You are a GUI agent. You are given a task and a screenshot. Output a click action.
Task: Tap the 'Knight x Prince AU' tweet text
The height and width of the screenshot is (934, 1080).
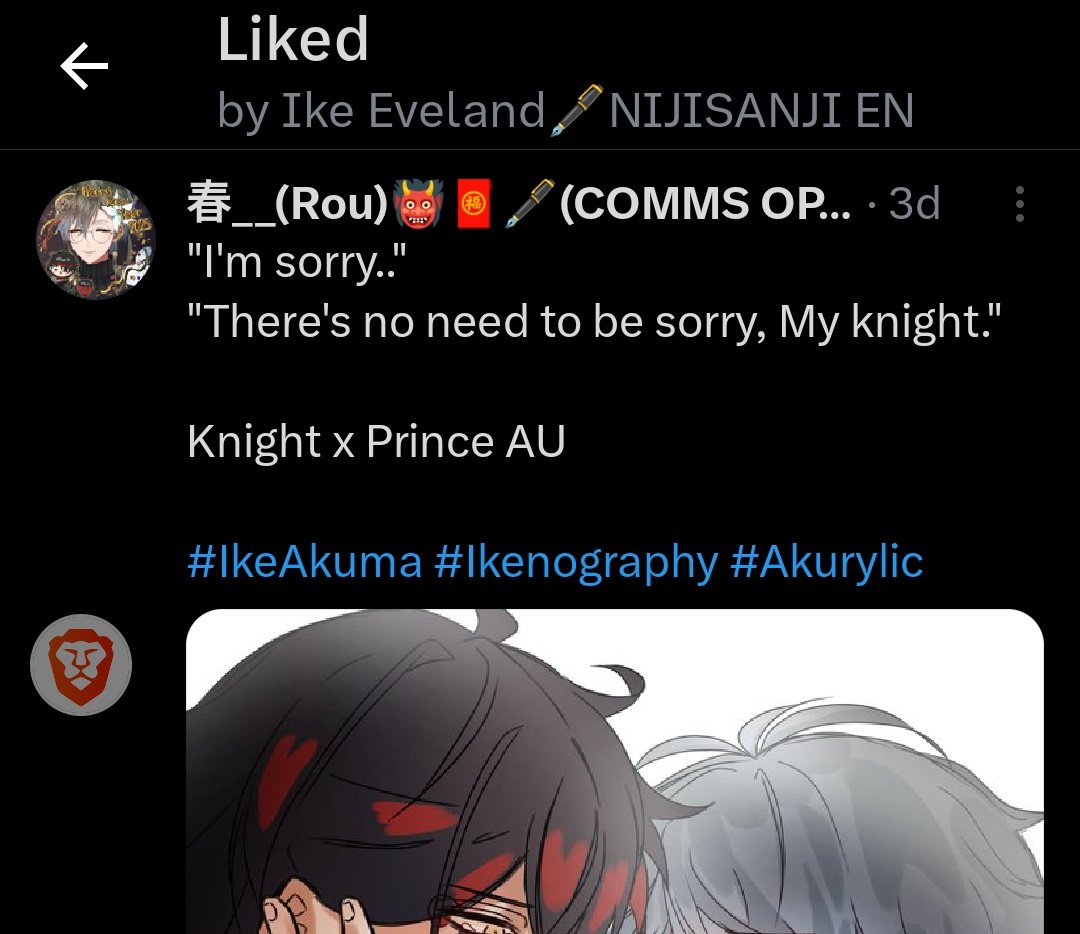(376, 442)
